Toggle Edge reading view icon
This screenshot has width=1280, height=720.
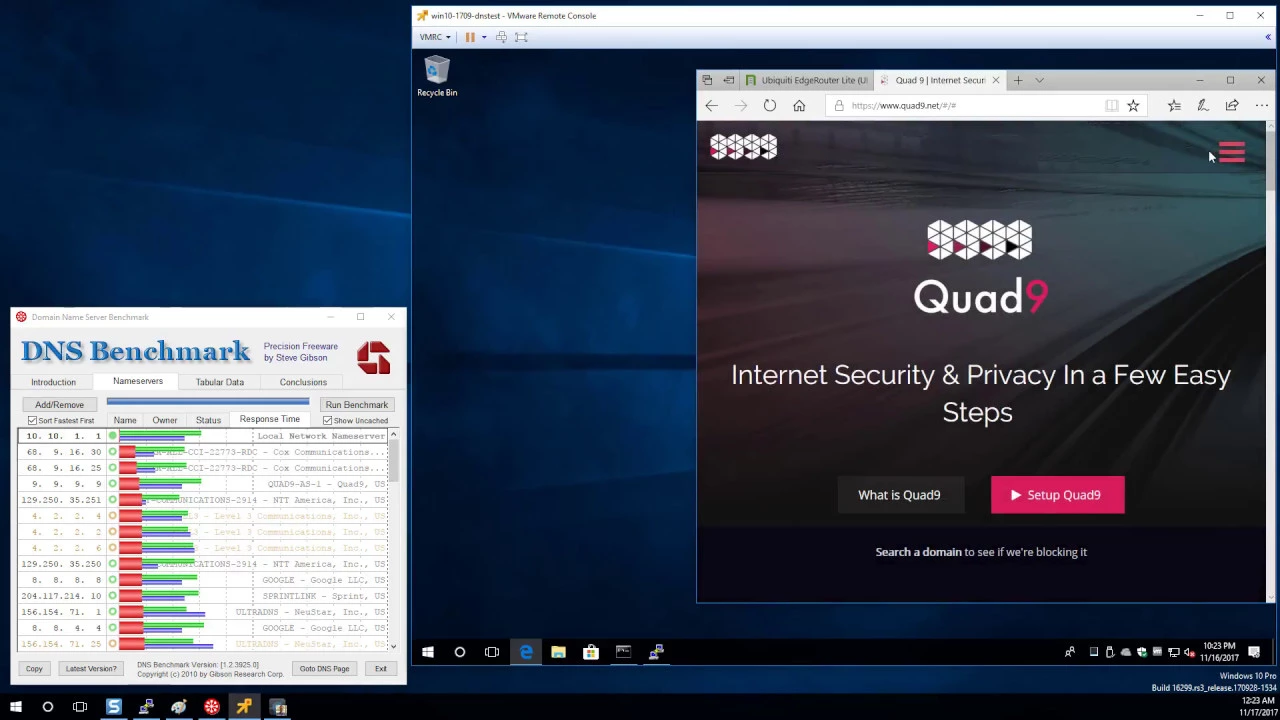point(1112,106)
